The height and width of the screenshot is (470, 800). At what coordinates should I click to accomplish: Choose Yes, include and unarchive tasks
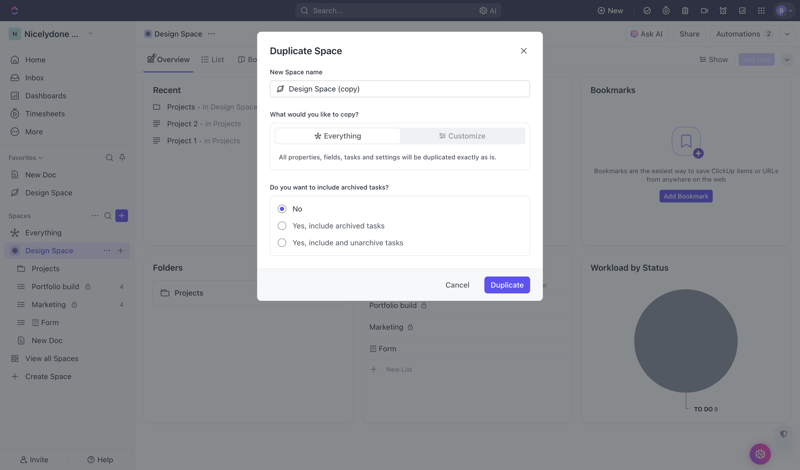pyautogui.click(x=282, y=242)
